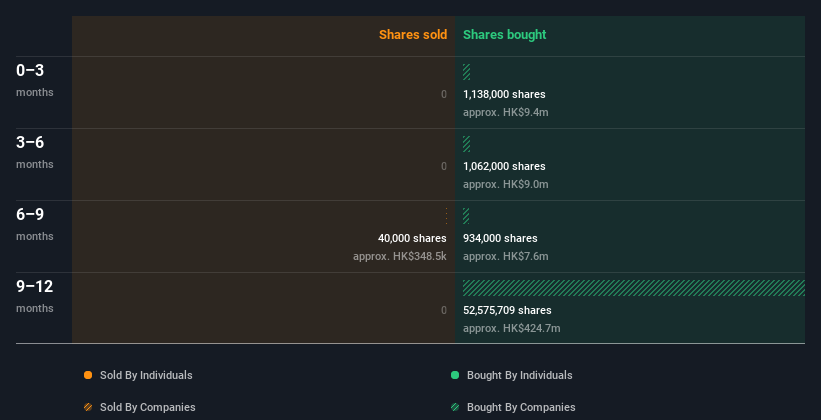
Task: Select the 0–3 months hatched bought bar
Action: click(x=467, y=72)
